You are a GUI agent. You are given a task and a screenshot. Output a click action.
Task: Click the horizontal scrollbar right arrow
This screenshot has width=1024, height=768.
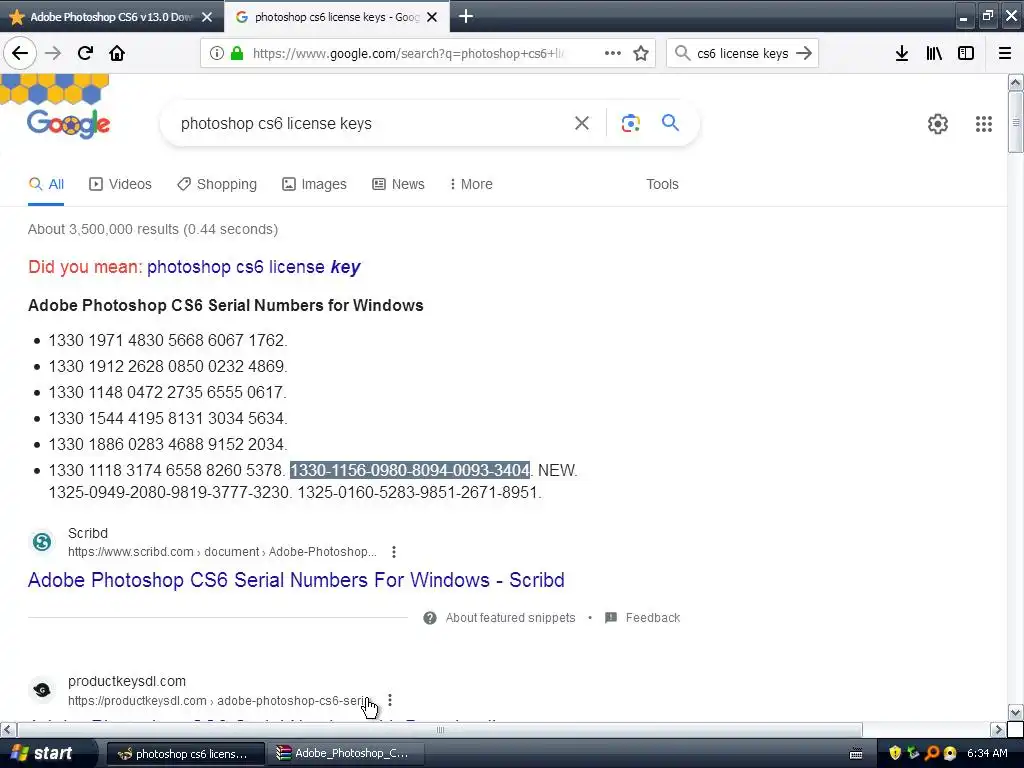click(998, 729)
